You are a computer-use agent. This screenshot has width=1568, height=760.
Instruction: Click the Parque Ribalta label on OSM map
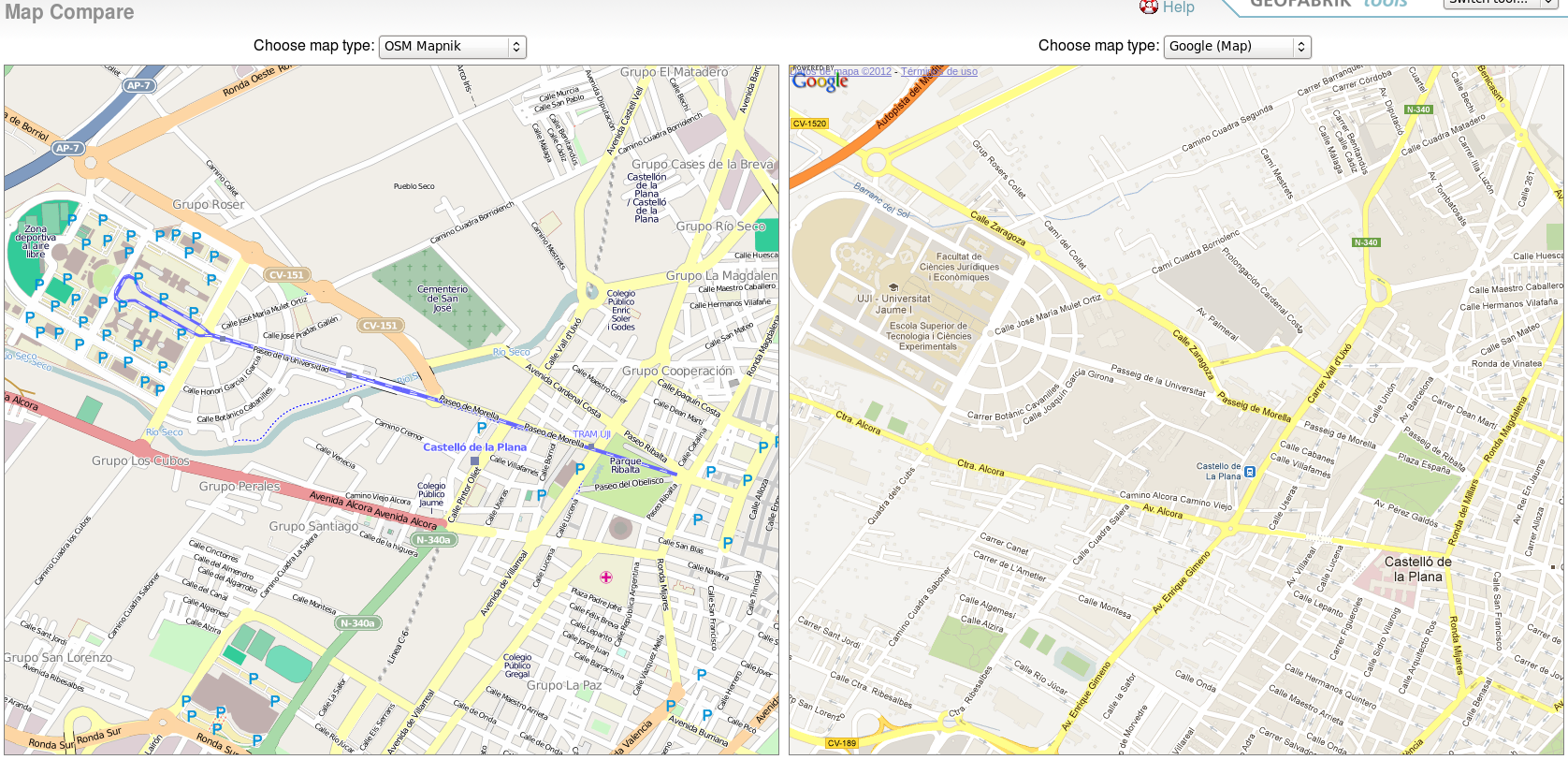625,465
